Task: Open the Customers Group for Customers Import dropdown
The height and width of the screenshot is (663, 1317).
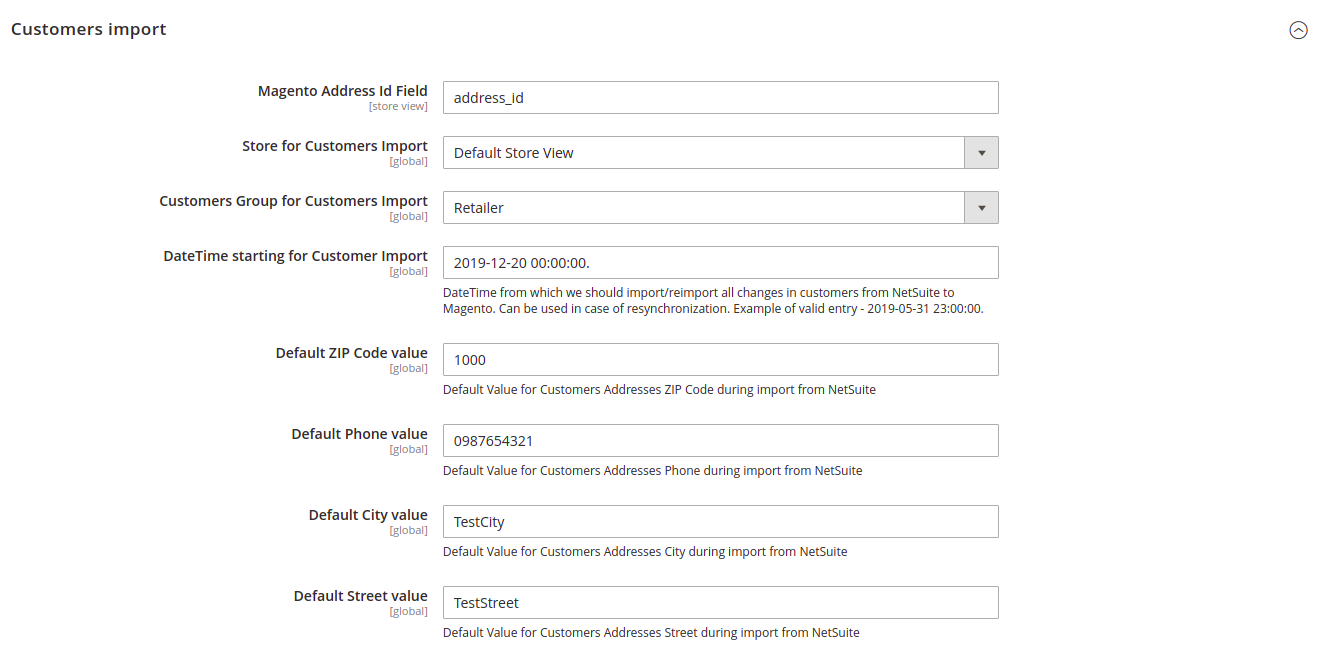Action: click(x=720, y=208)
